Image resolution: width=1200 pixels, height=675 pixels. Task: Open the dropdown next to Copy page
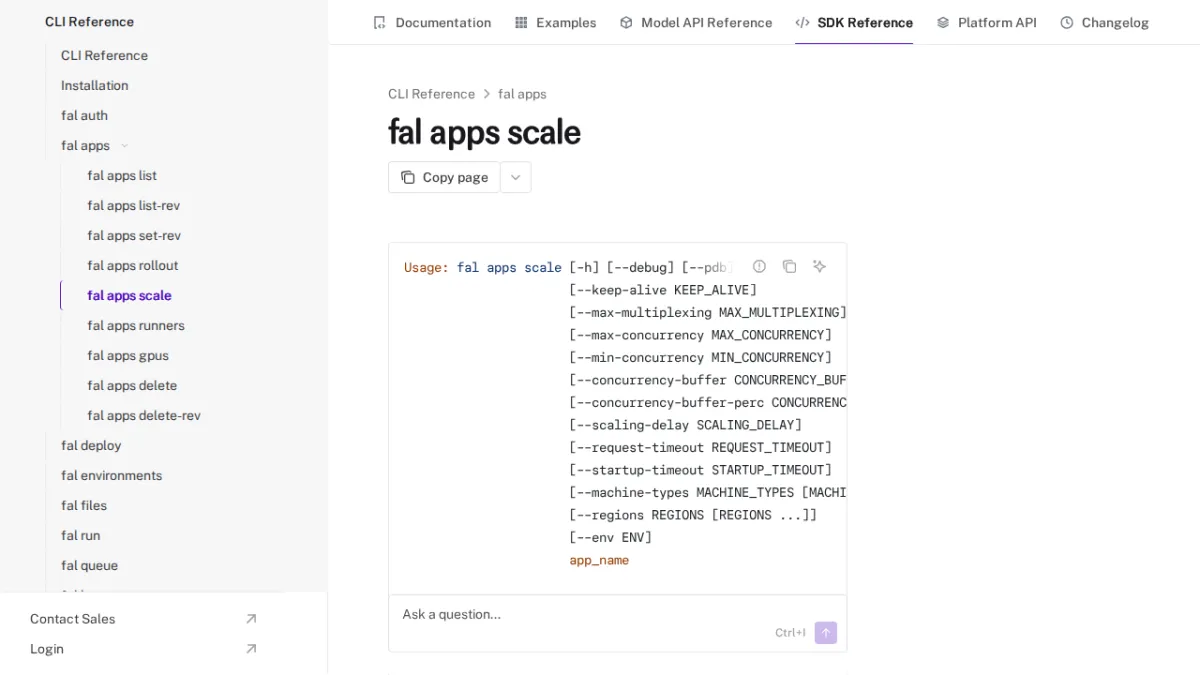[516, 177]
